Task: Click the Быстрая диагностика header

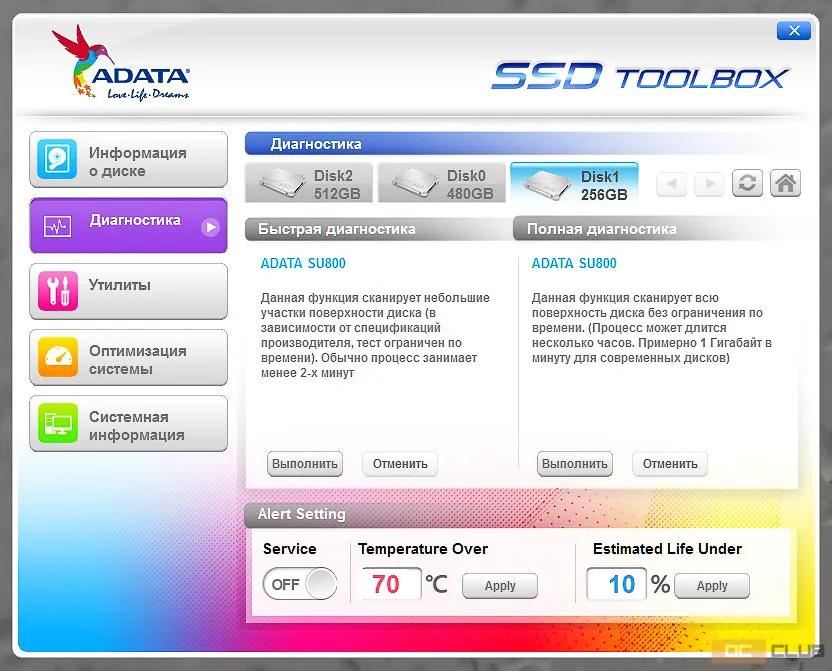Action: (x=379, y=229)
